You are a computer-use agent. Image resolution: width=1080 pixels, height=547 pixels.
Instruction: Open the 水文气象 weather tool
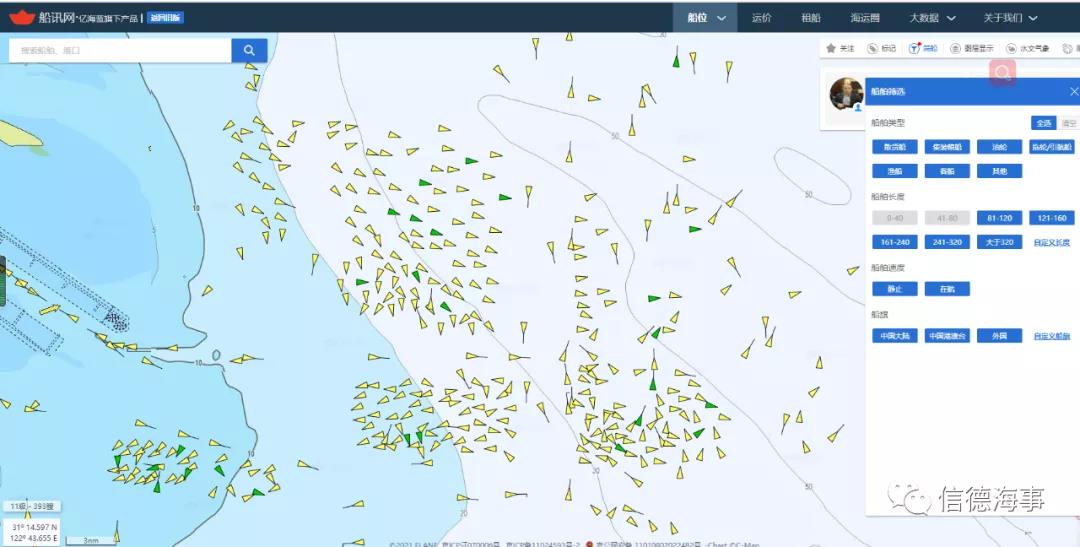(x=1012, y=48)
